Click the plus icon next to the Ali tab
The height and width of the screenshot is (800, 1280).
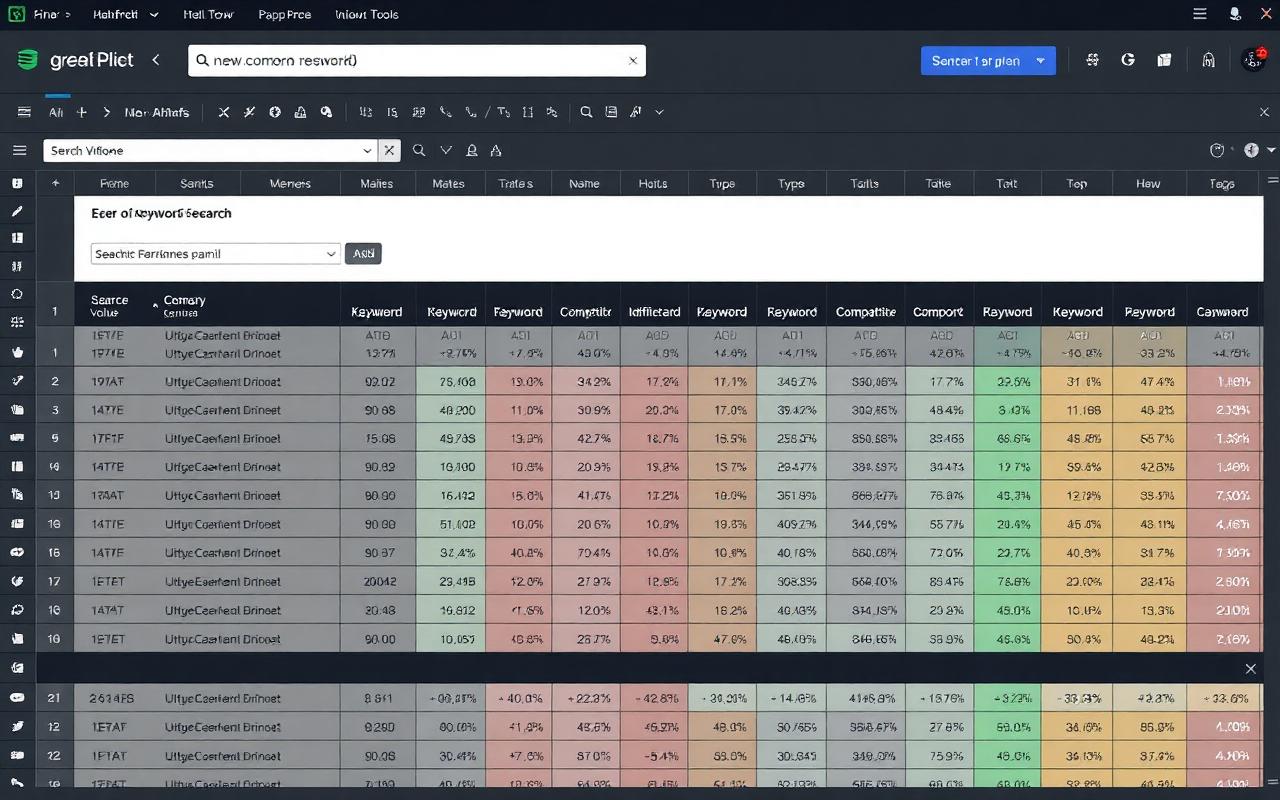pyautogui.click(x=82, y=113)
